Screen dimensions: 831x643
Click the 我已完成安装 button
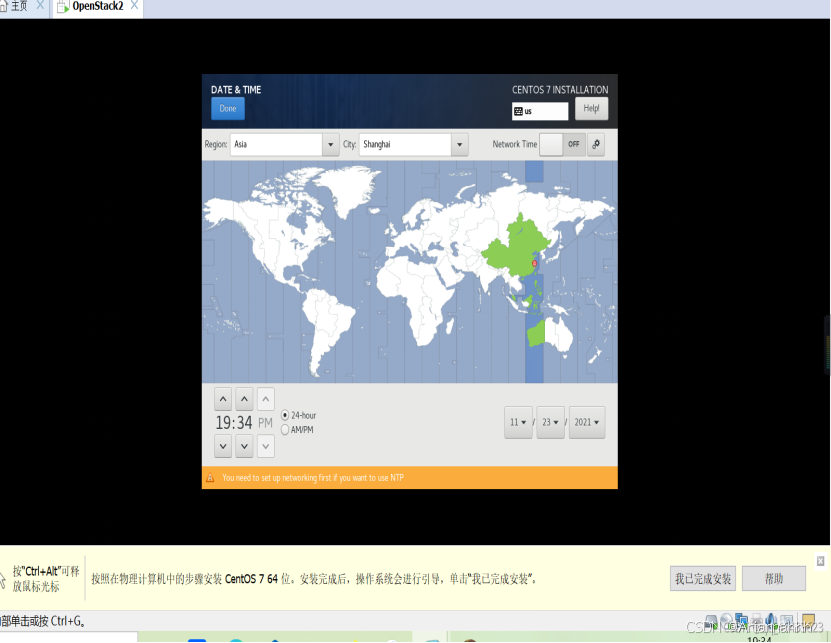[703, 578]
